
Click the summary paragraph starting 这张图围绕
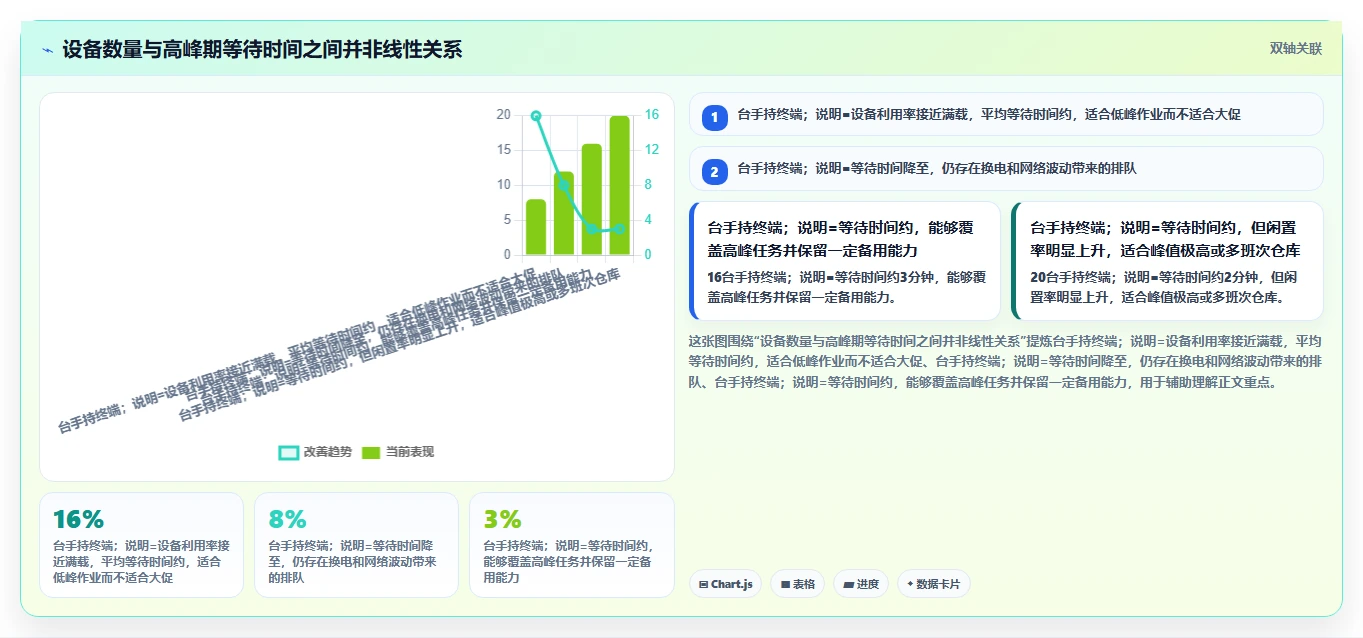click(1006, 360)
